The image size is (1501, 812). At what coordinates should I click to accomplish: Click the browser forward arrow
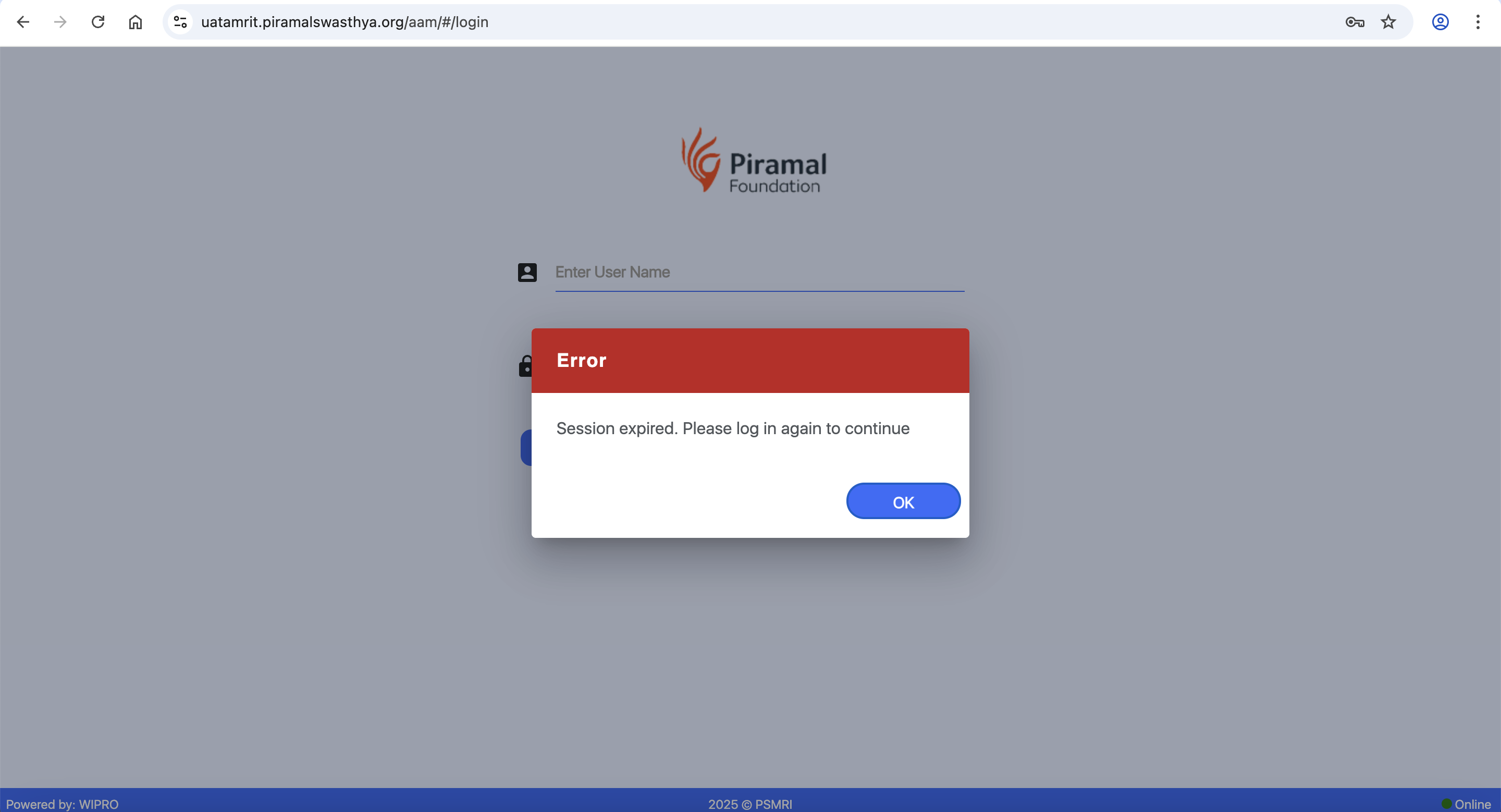pos(60,22)
